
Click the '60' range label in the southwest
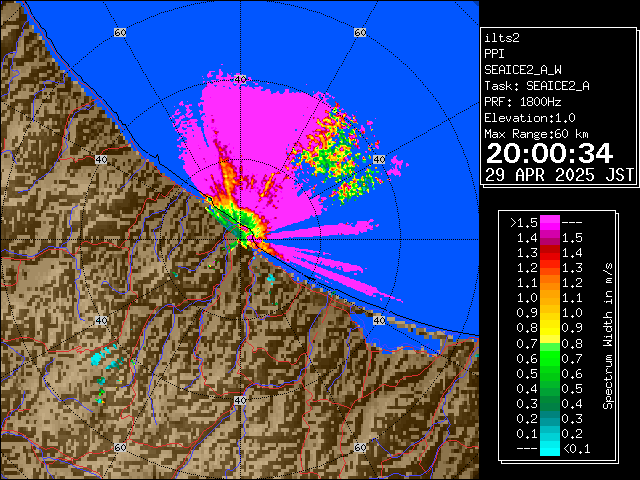tap(120, 447)
